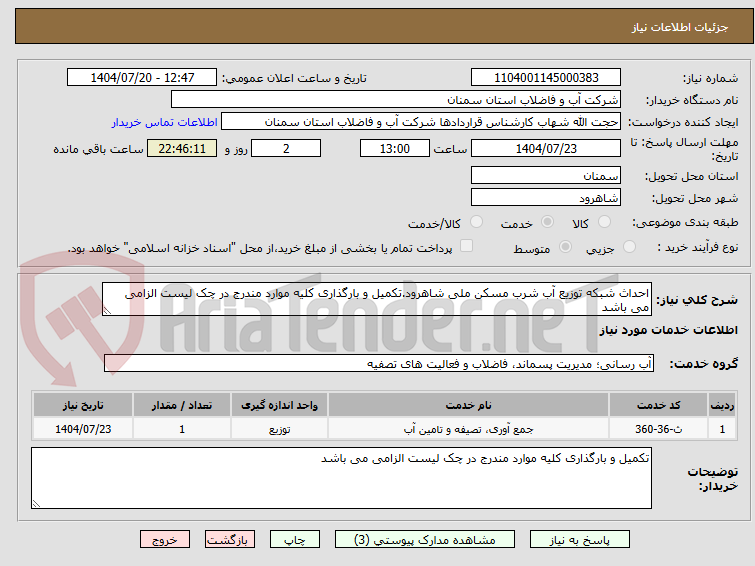Image resolution: width=755 pixels, height=566 pixels.
Task: Click the استان محل تحویل field سمنان
Action: pos(546,175)
